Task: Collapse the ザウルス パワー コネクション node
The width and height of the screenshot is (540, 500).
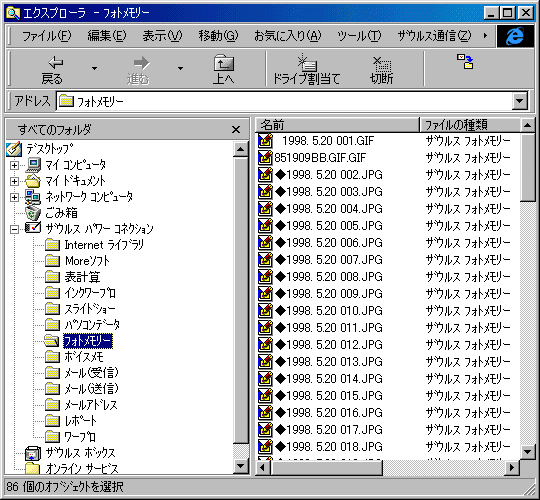Action: 14,229
